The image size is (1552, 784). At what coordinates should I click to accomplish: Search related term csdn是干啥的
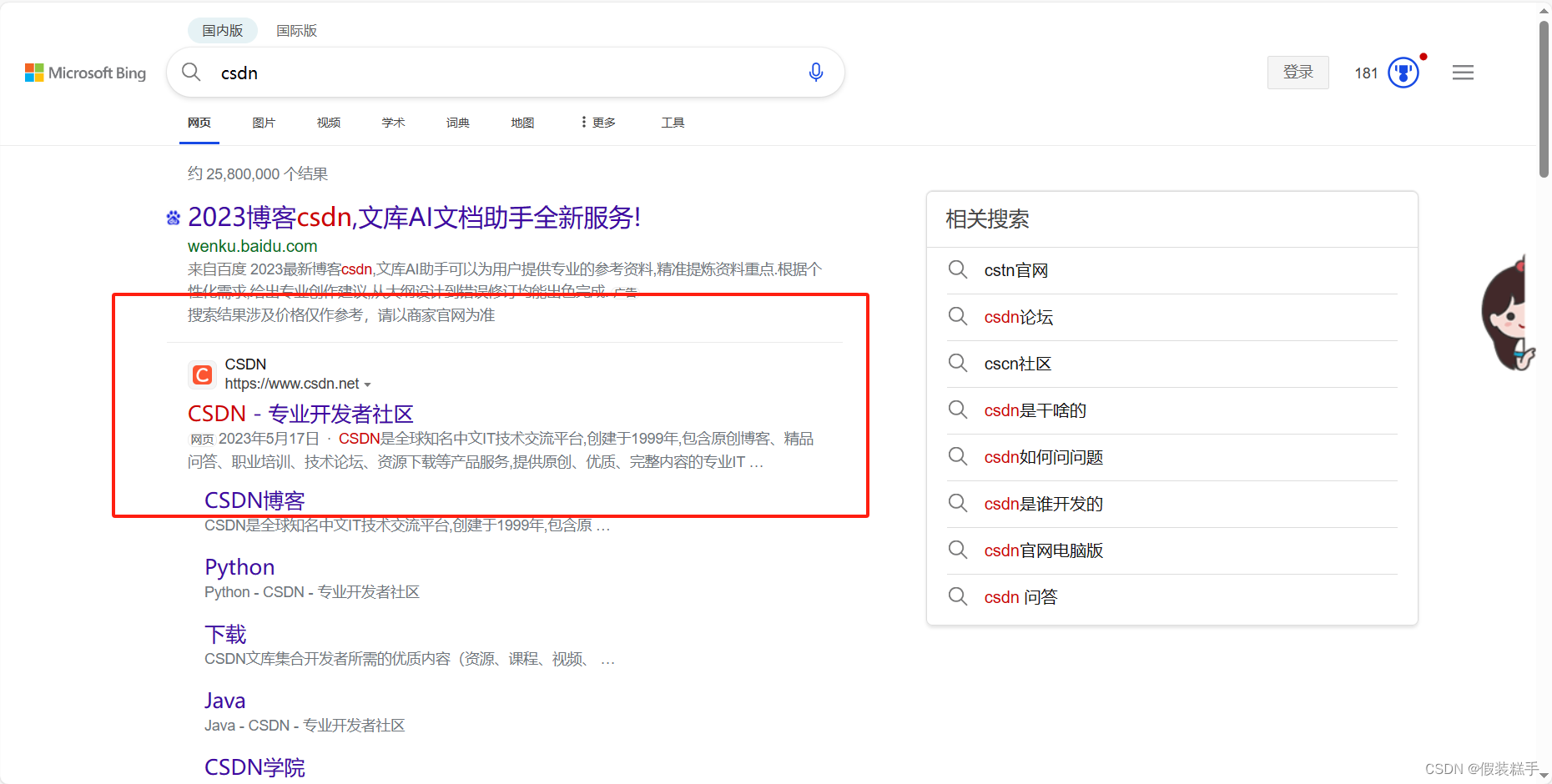click(1035, 410)
